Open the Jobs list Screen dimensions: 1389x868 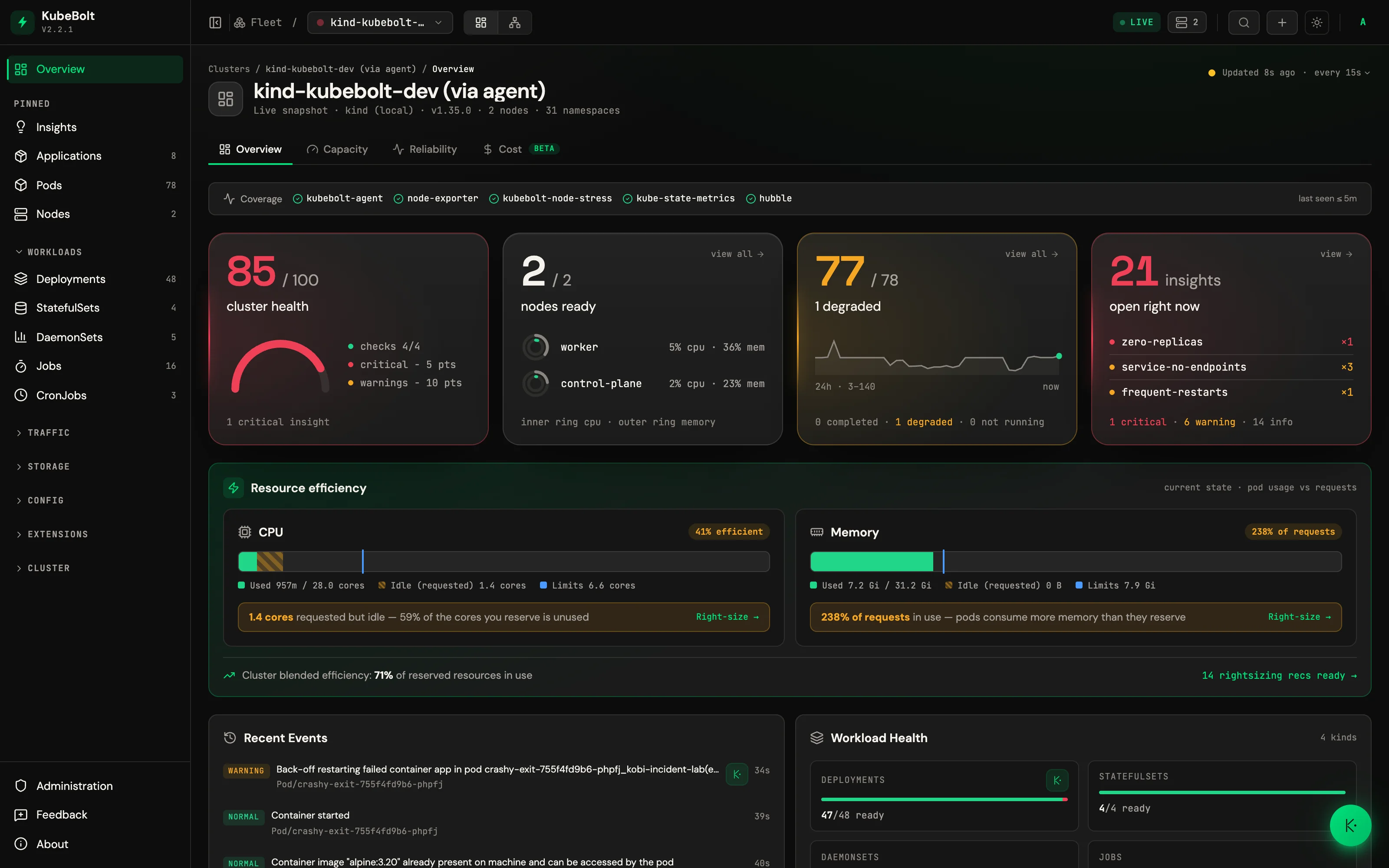95,366
